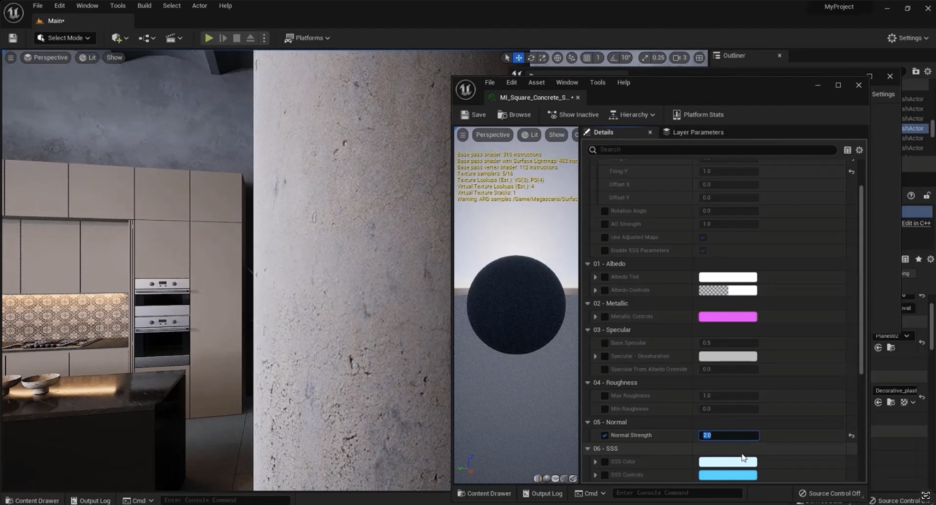936x505 pixels.
Task: Click the Details panel settings gear icon
Action: pos(859,150)
